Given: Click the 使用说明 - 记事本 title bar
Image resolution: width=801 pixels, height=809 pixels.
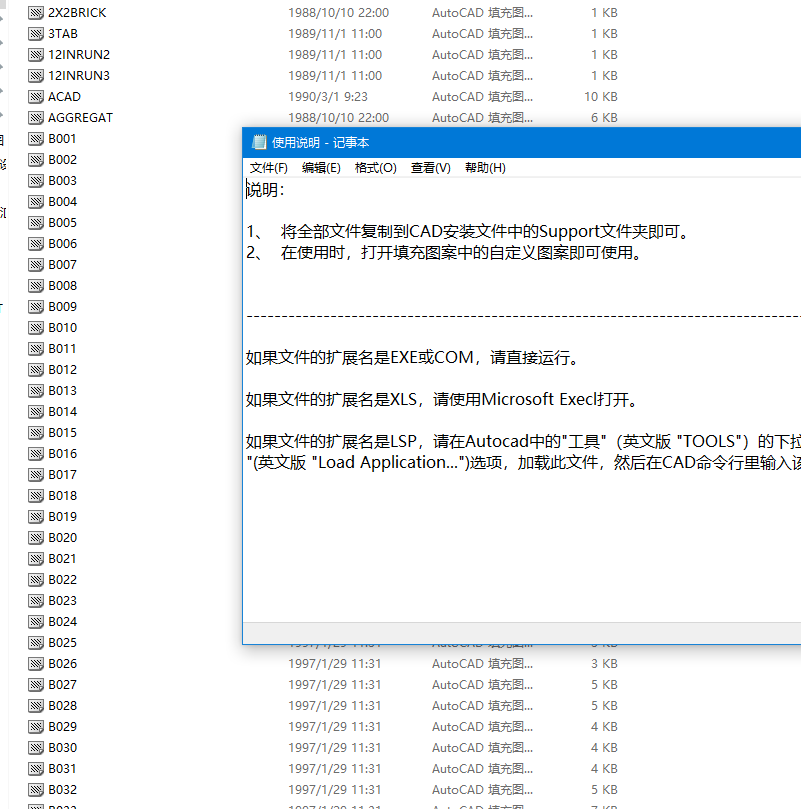Looking at the screenshot, I should [x=522, y=142].
